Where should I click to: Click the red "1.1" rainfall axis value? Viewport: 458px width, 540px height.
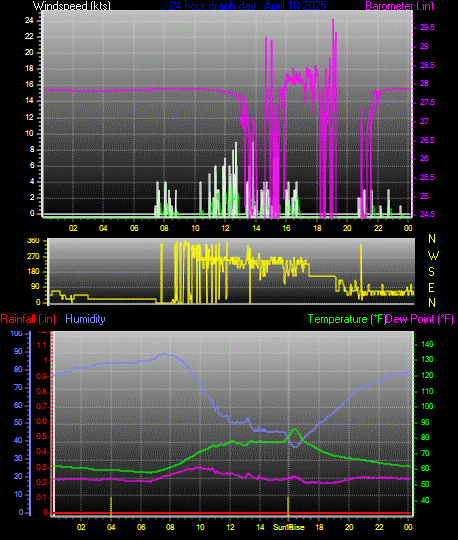pos(42,345)
